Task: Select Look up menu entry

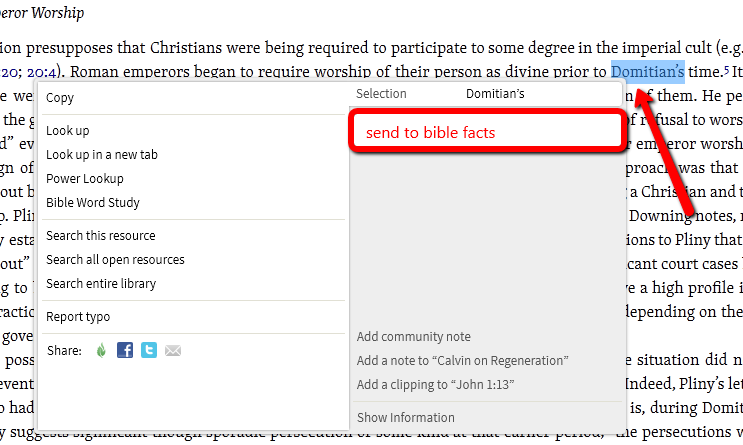Action: (67, 131)
